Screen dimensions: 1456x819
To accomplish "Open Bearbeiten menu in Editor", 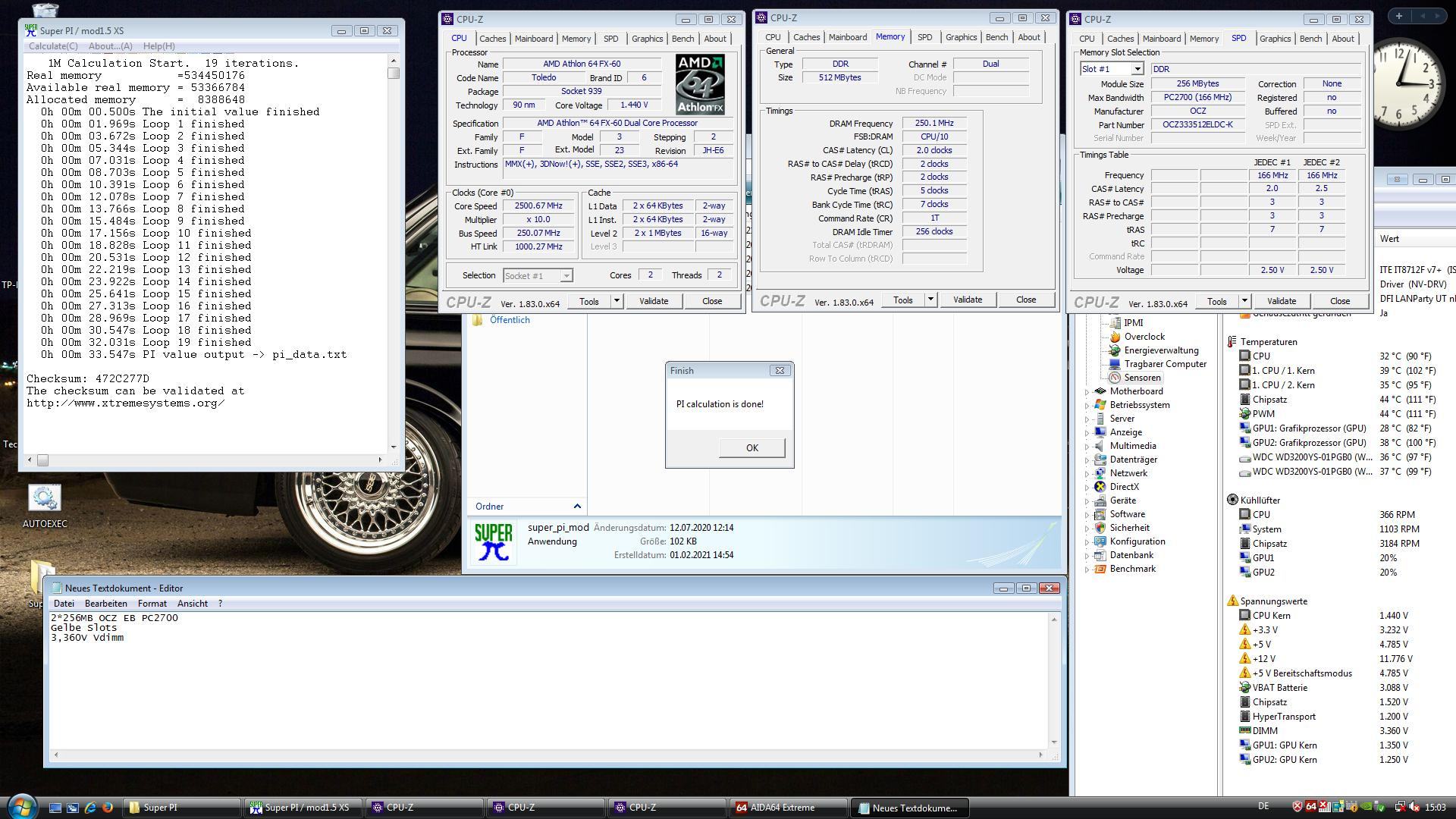I will click(x=106, y=604).
